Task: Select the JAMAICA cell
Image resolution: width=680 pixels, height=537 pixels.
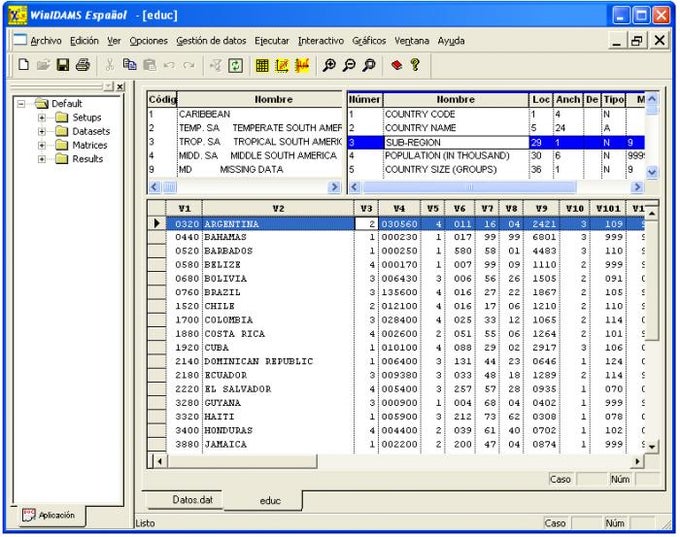Action: tap(278, 445)
